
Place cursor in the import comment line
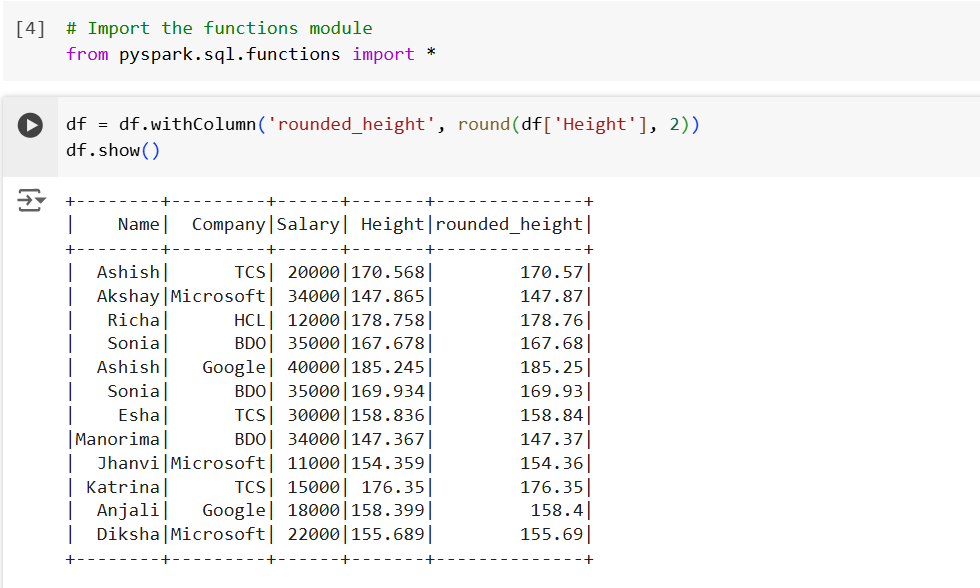point(219,28)
